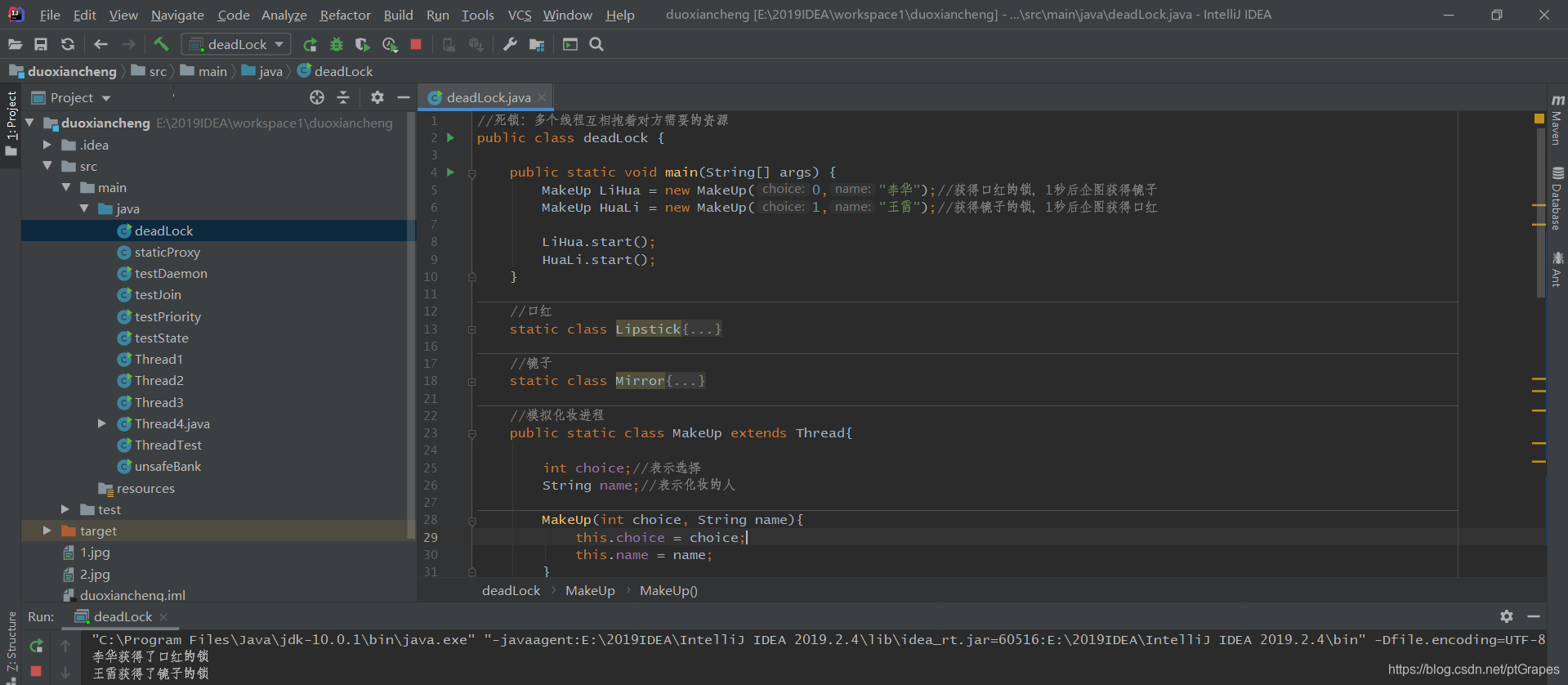Image resolution: width=1568 pixels, height=685 pixels.
Task: Click the profiler run toolbar icon
Action: click(x=390, y=44)
